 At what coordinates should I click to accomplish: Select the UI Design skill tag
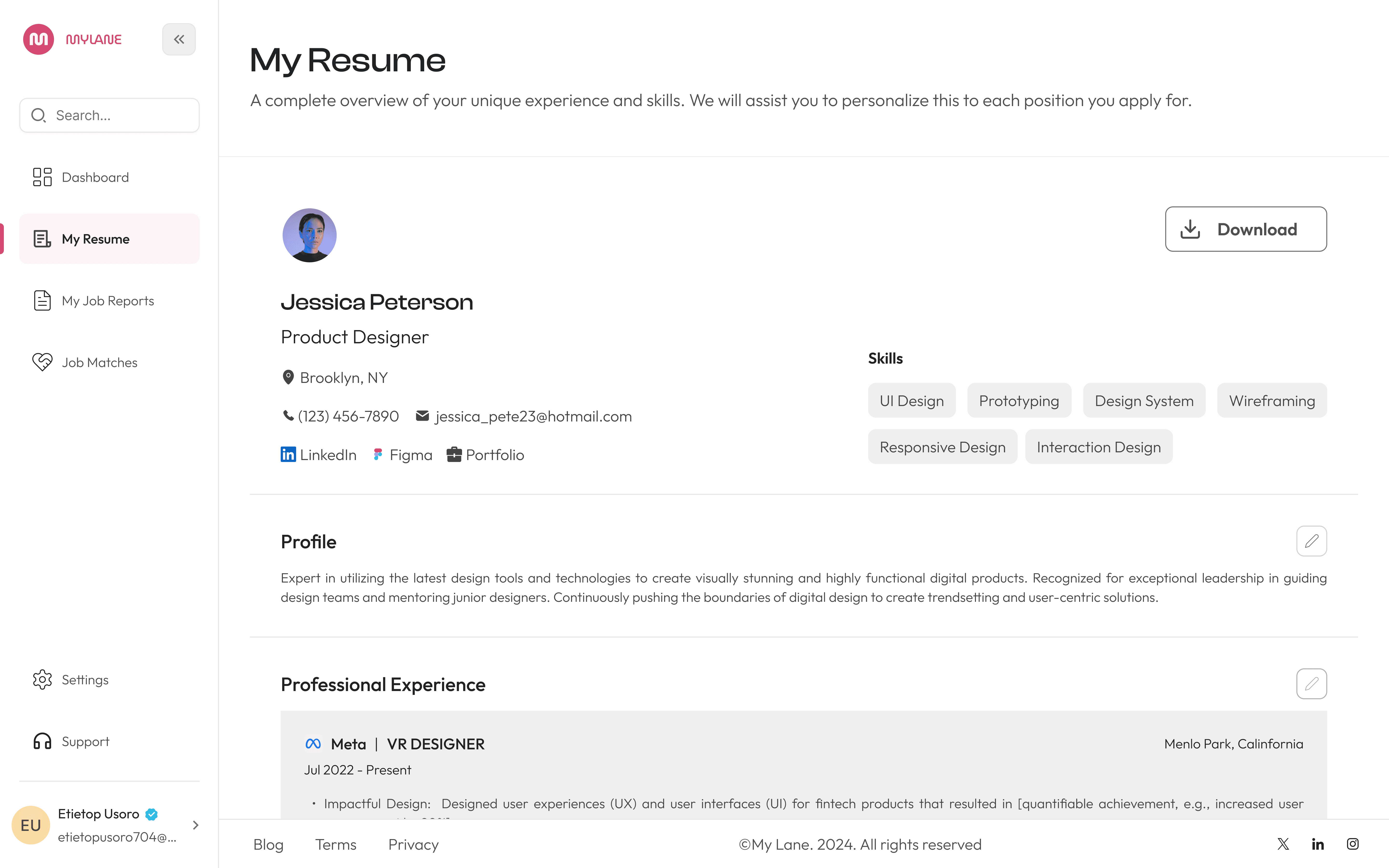pyautogui.click(x=912, y=401)
